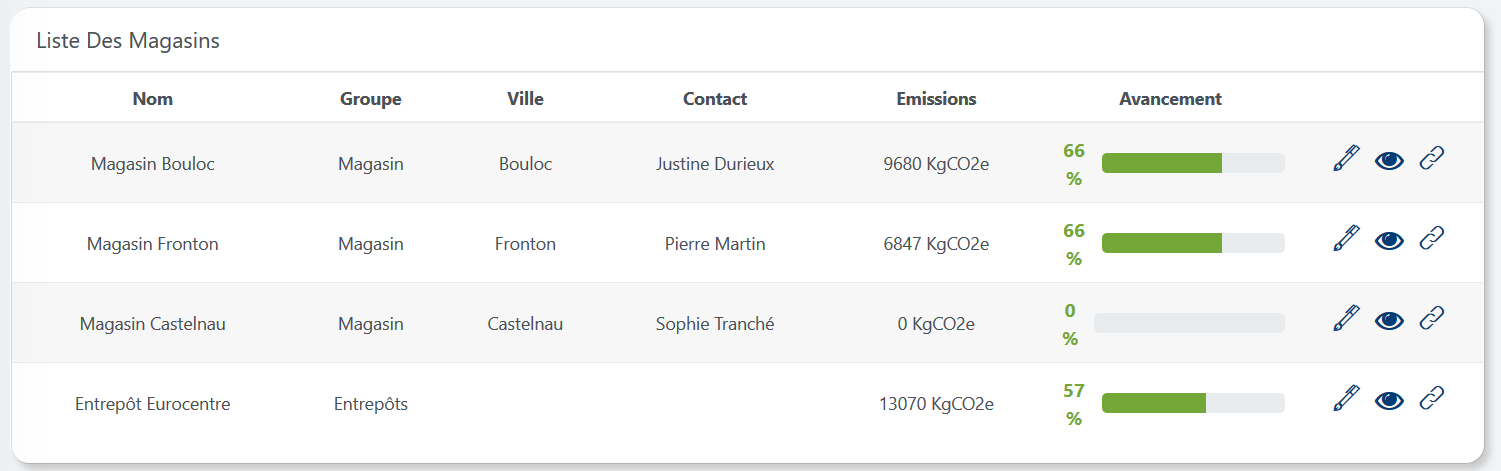
Task: Open the Magasin Bouloc name entry
Action: coord(153,164)
